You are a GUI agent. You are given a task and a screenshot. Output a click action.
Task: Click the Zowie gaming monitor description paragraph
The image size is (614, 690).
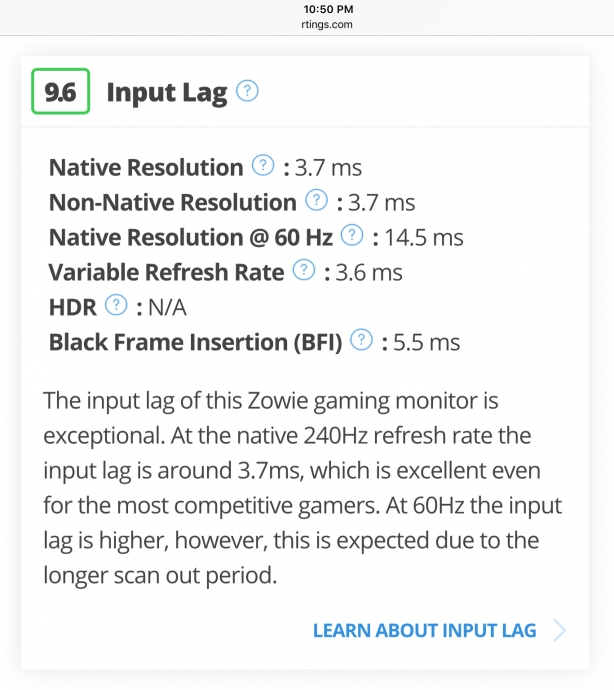click(x=303, y=488)
